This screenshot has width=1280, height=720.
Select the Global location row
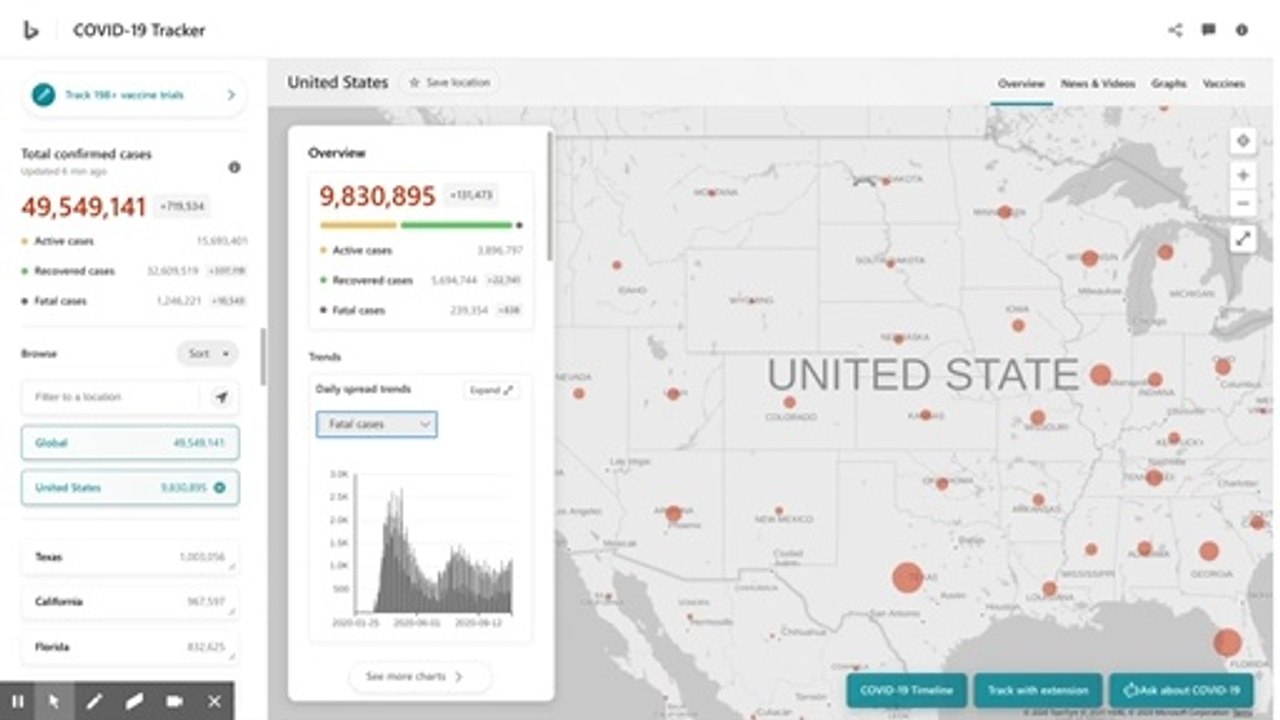click(130, 442)
